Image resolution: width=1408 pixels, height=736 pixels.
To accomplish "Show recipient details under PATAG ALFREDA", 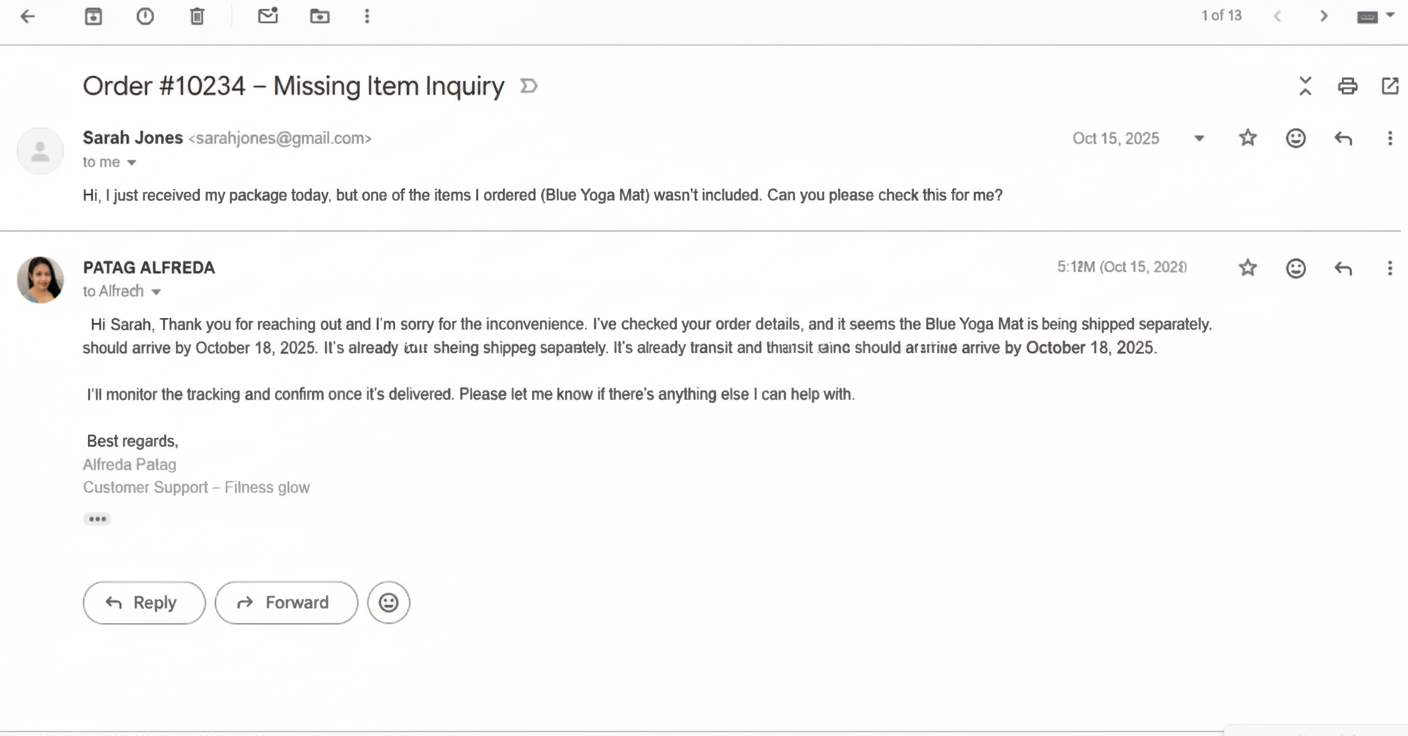I will point(156,292).
